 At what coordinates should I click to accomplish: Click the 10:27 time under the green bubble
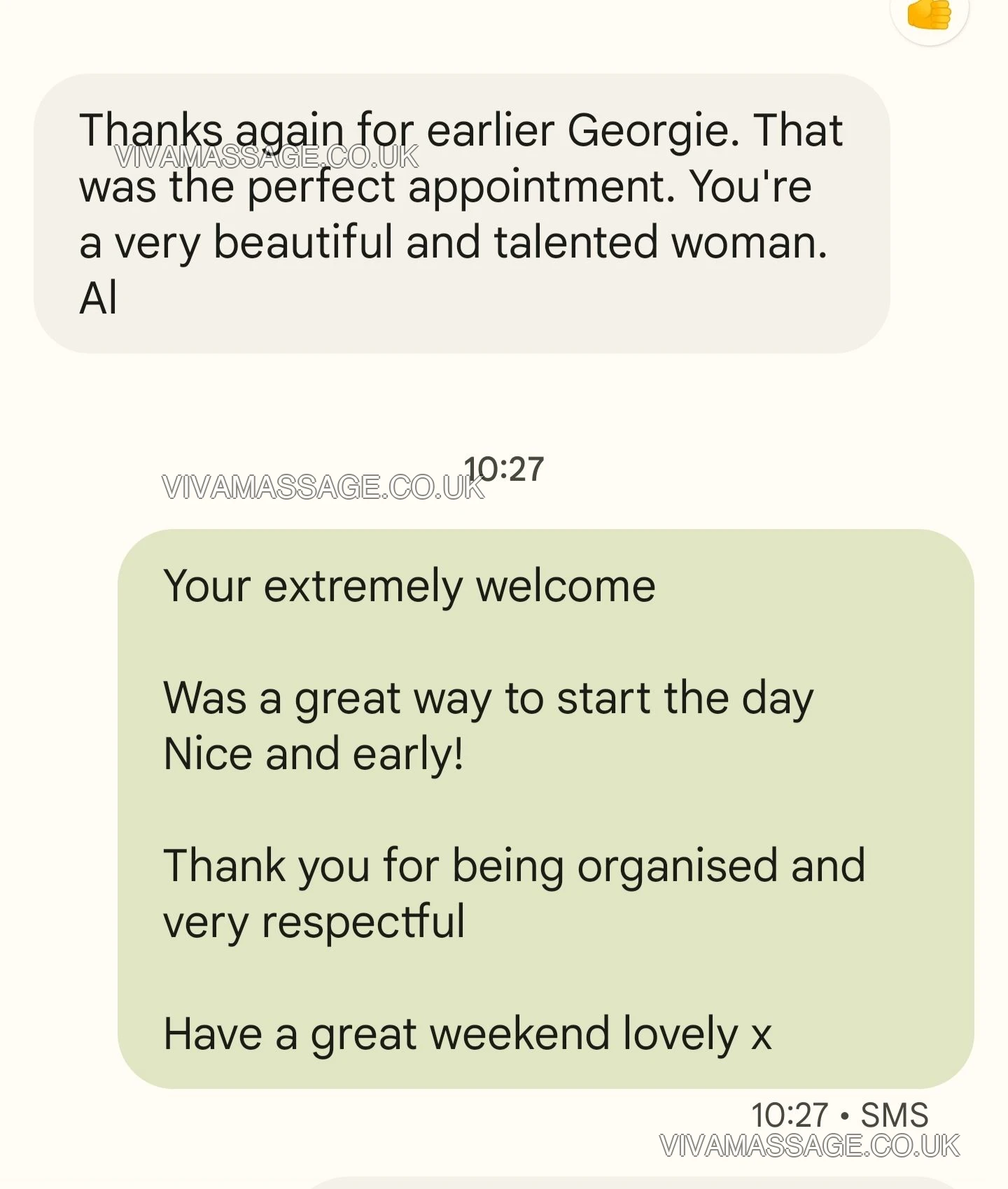(789, 1115)
